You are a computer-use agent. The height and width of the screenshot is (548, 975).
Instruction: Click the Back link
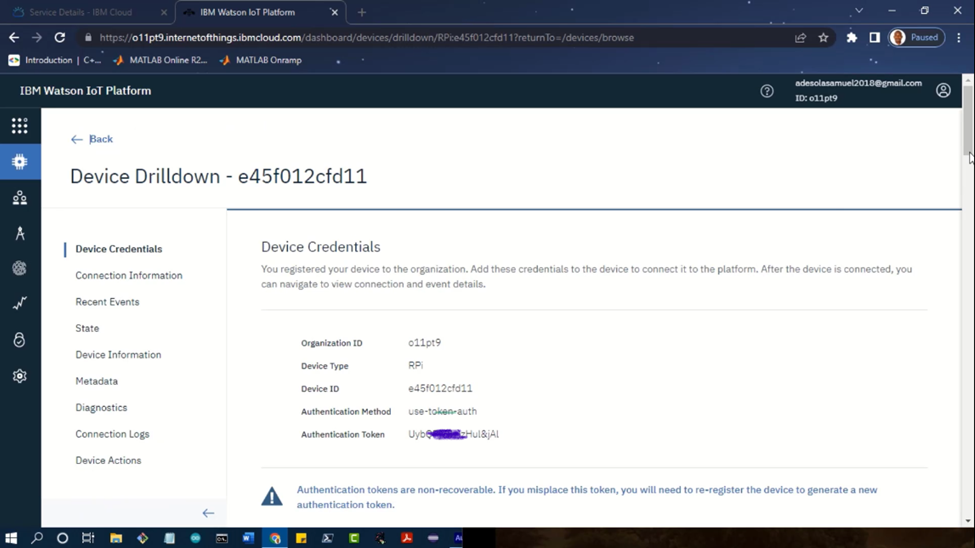tap(91, 139)
